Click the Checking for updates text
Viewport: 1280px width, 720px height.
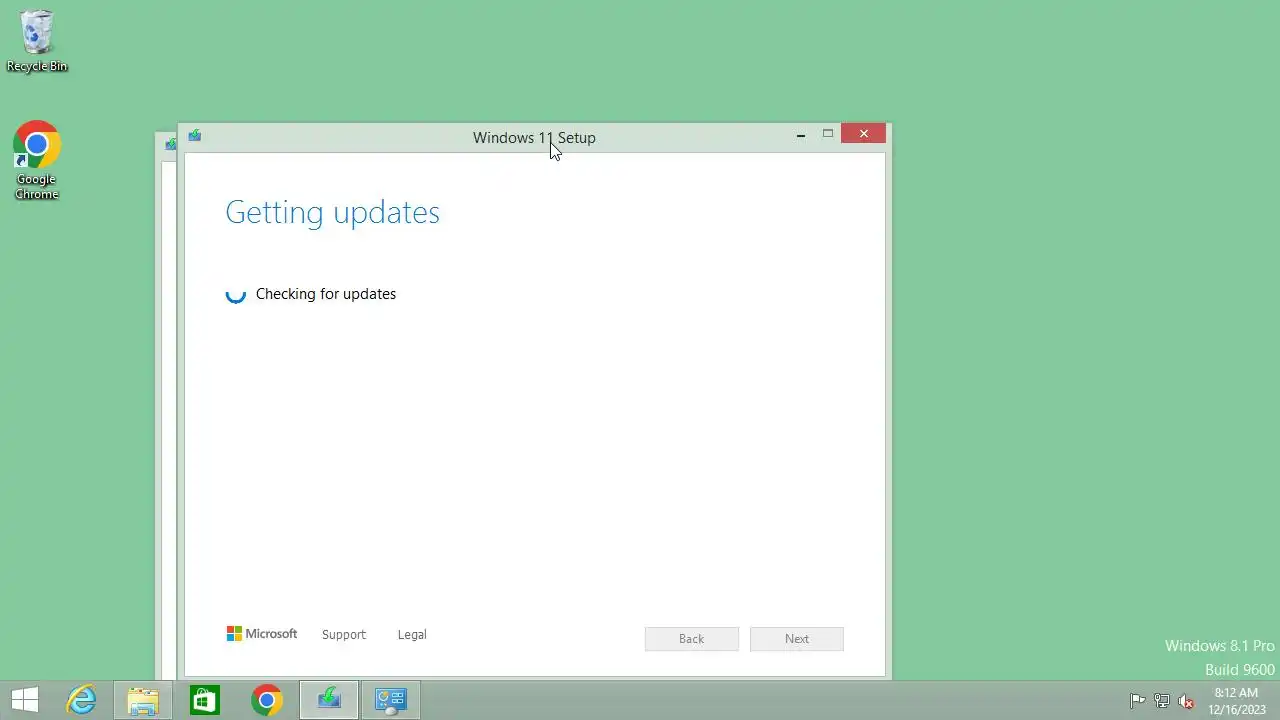[326, 294]
